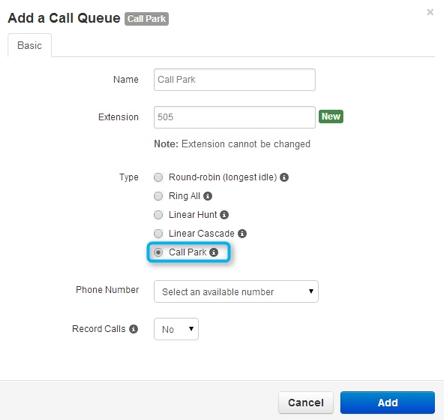Click info icon beside Ring All
444x420 pixels.
[208, 196]
